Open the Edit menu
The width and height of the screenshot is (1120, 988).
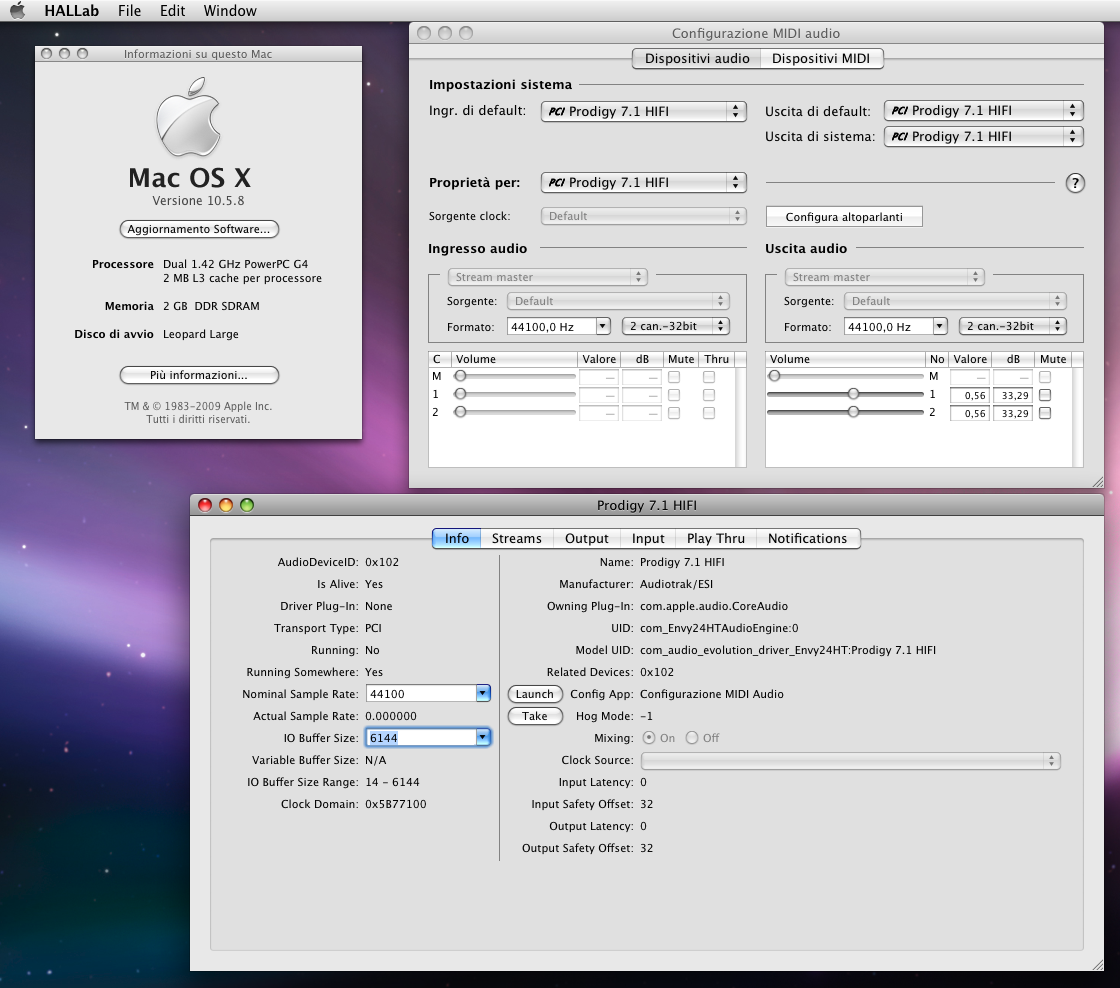tap(172, 11)
